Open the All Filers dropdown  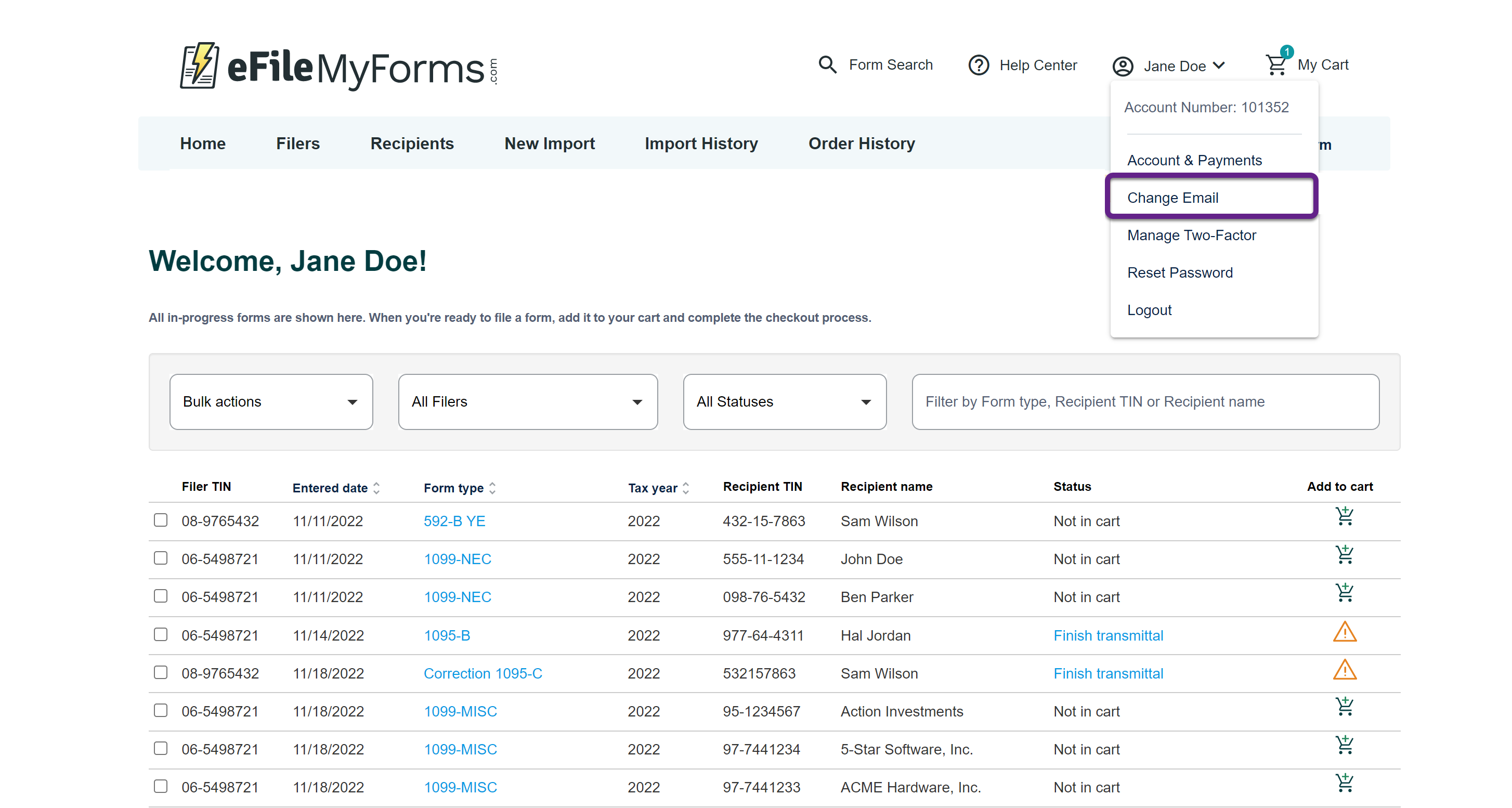point(527,402)
